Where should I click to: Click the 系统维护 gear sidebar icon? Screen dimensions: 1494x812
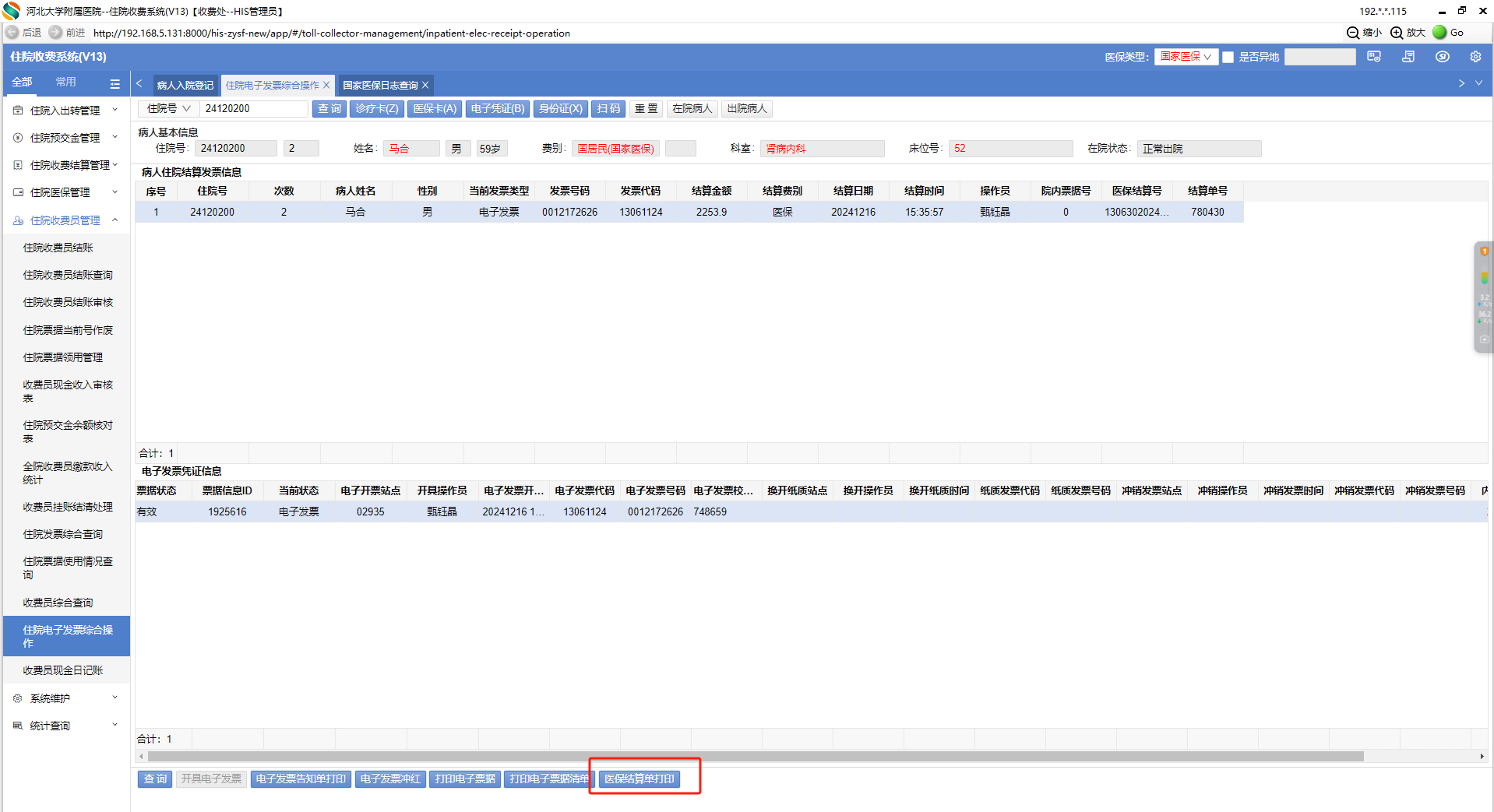coord(18,698)
